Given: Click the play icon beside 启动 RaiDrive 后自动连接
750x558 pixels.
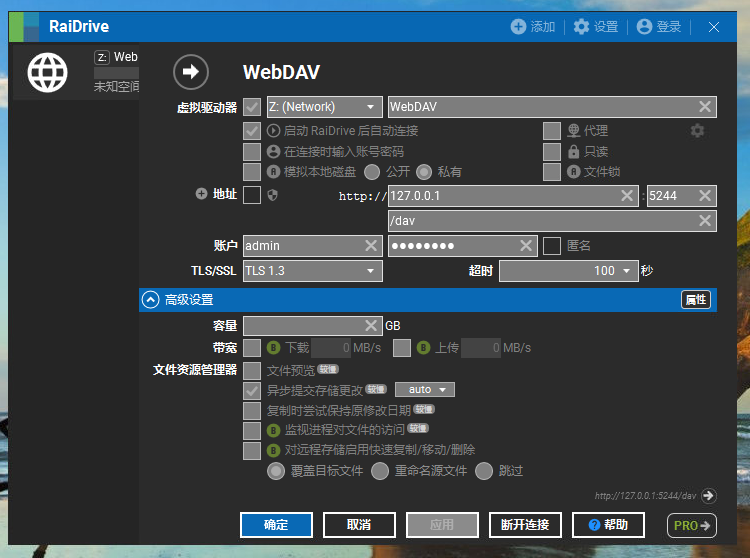Looking at the screenshot, I should click(x=273, y=131).
